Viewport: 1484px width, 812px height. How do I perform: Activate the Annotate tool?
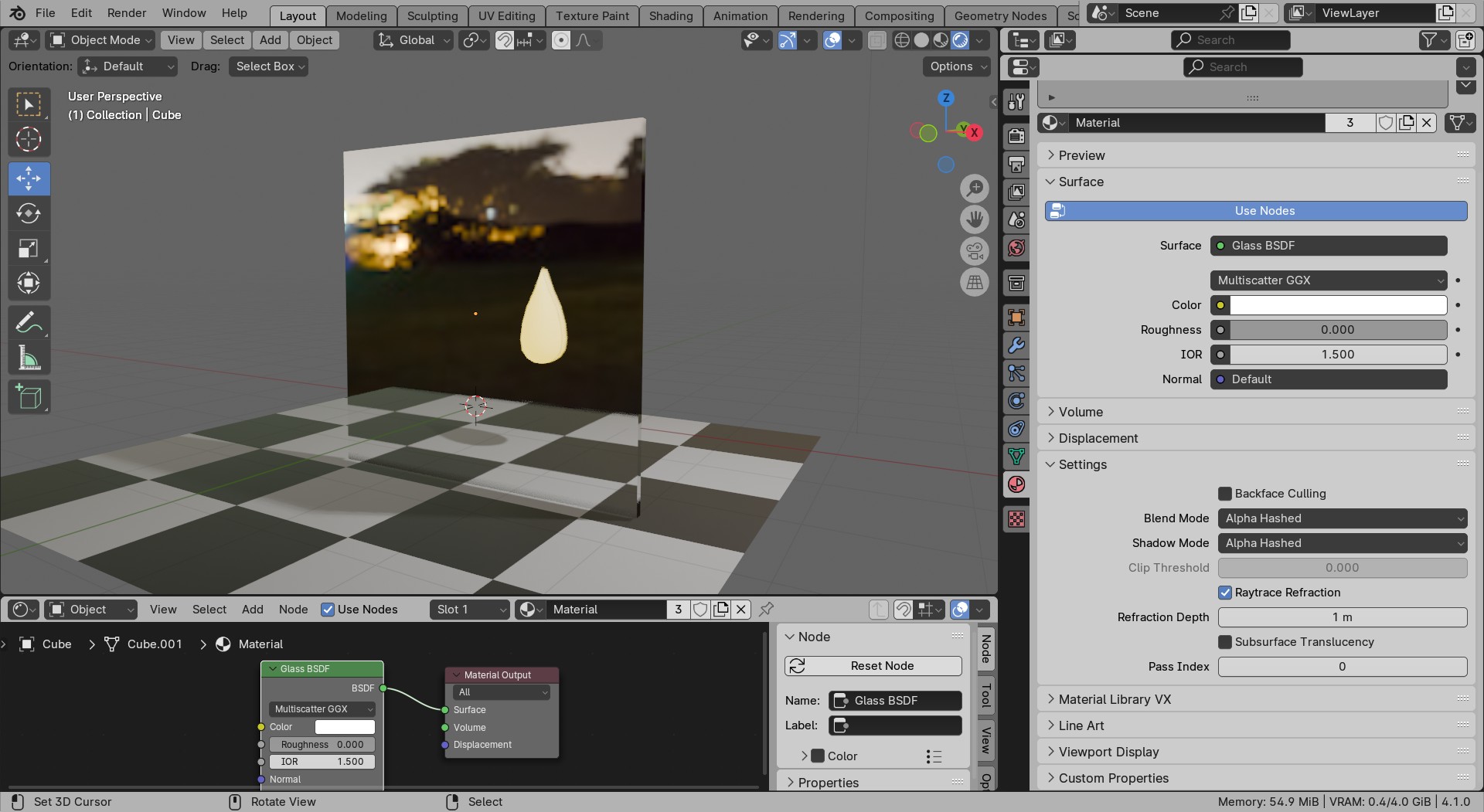[x=29, y=322]
